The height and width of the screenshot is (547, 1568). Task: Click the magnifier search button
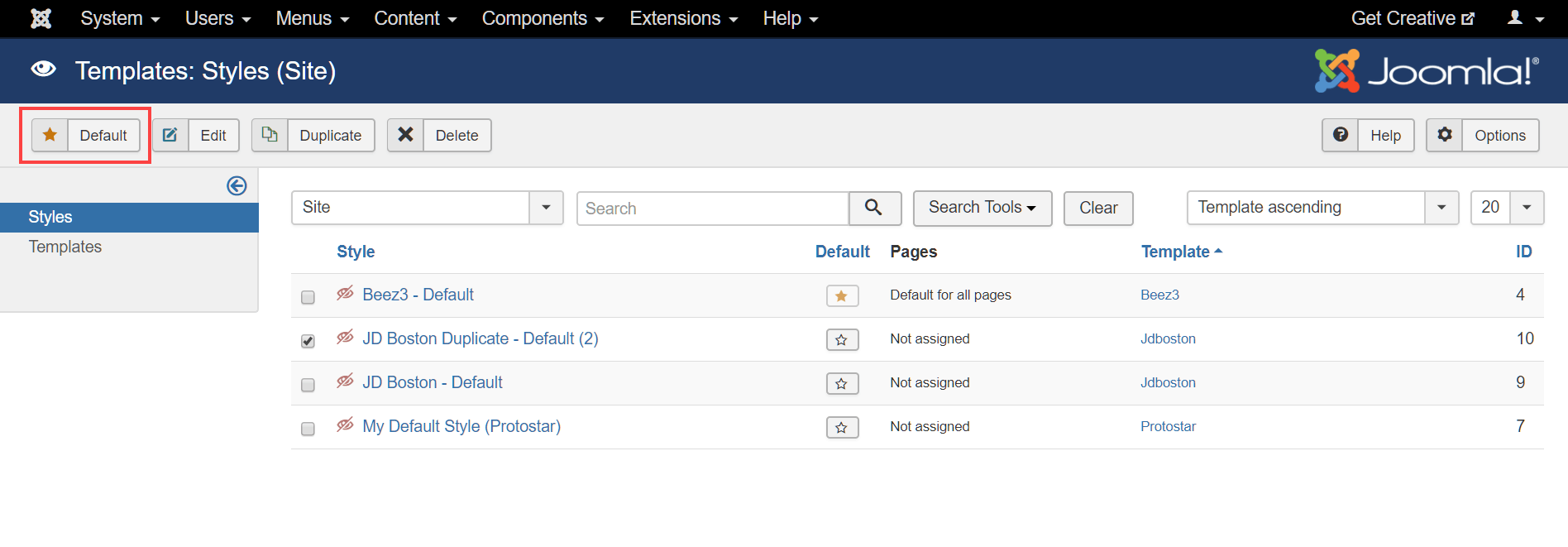(x=874, y=208)
